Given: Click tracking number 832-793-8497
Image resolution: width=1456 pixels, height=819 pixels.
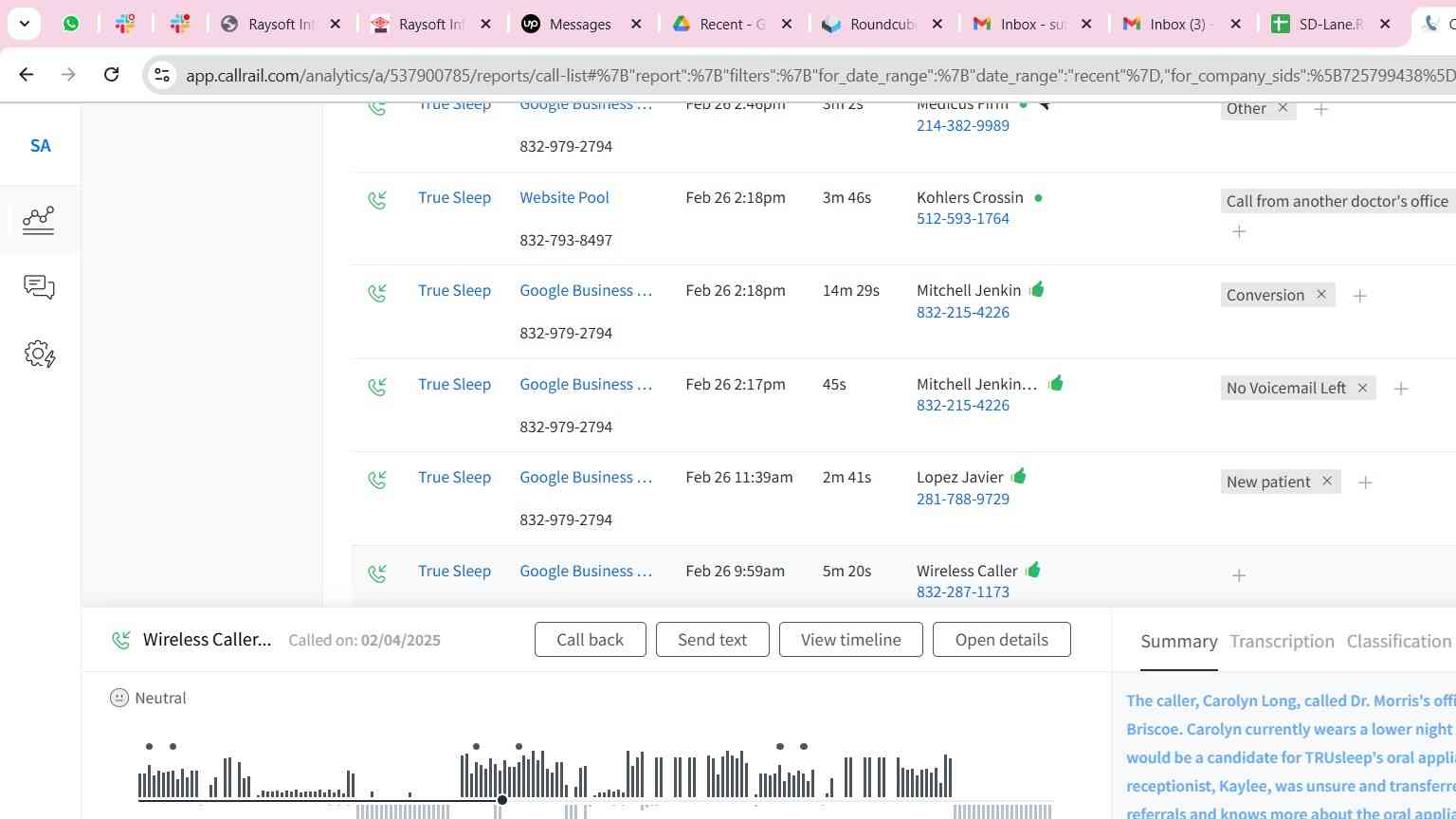Looking at the screenshot, I should (566, 241).
